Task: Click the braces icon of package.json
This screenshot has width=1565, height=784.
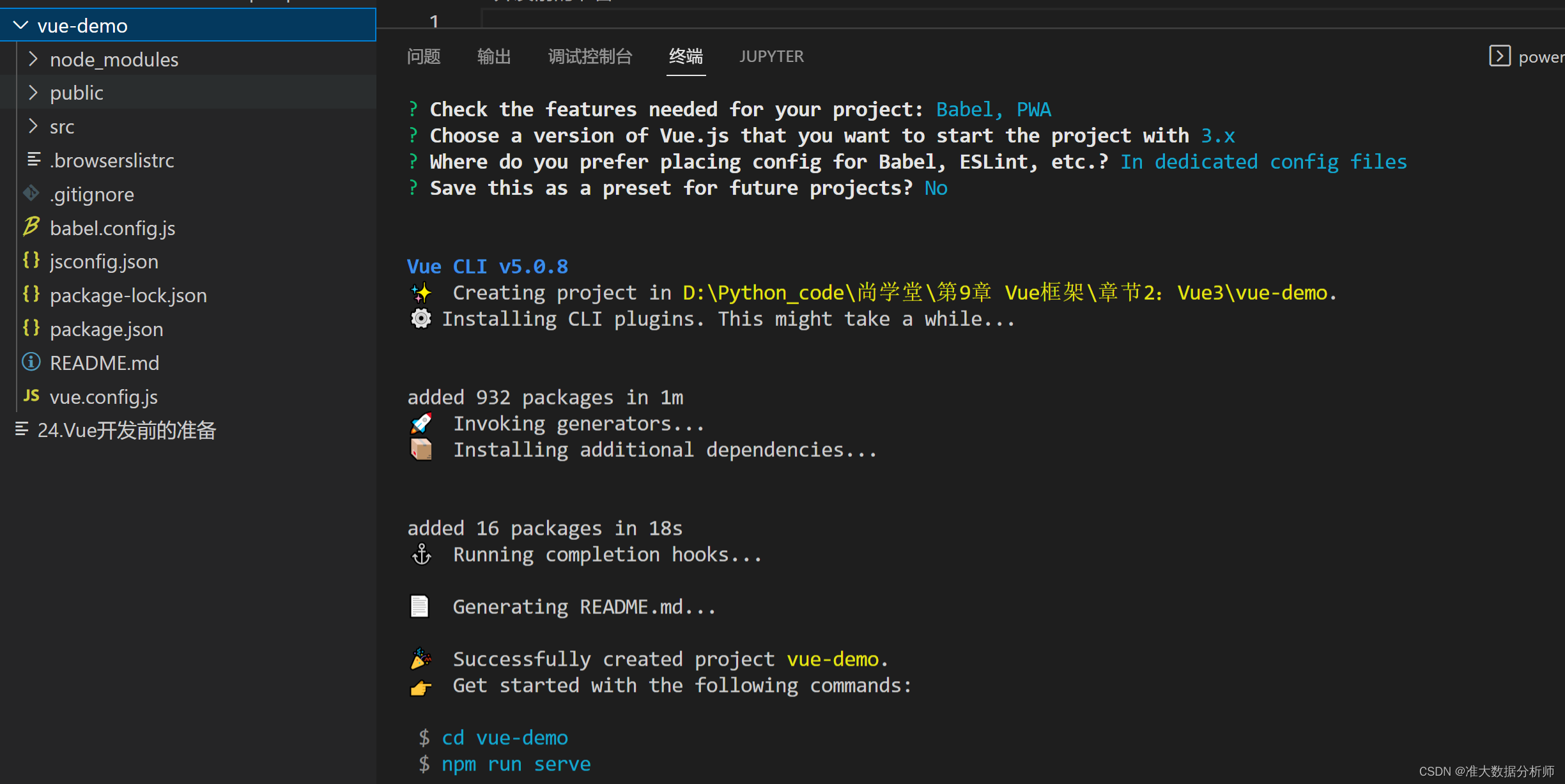Action: [x=31, y=328]
